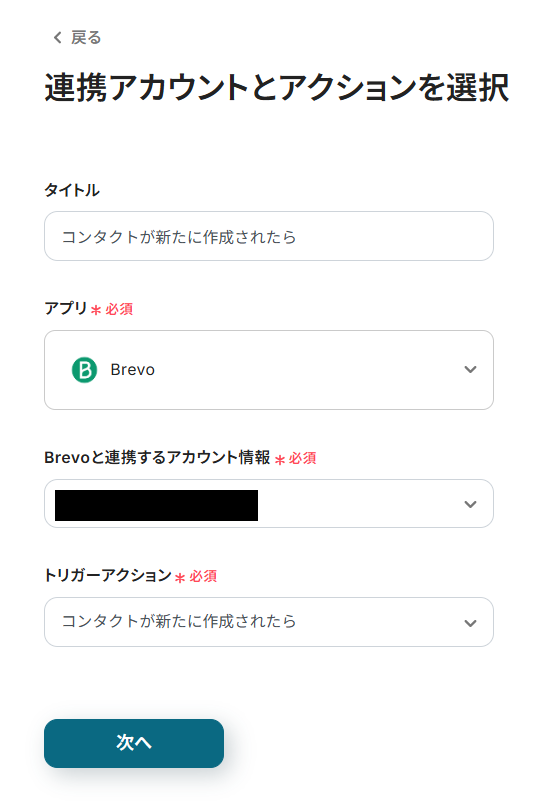556x809 pixels.
Task: Click the 連携アカウントとアクションを選択 heading
Action: (x=276, y=87)
